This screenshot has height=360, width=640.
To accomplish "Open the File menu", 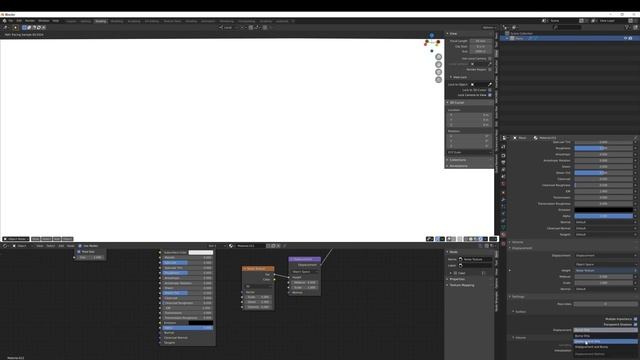I will (x=11, y=21).
